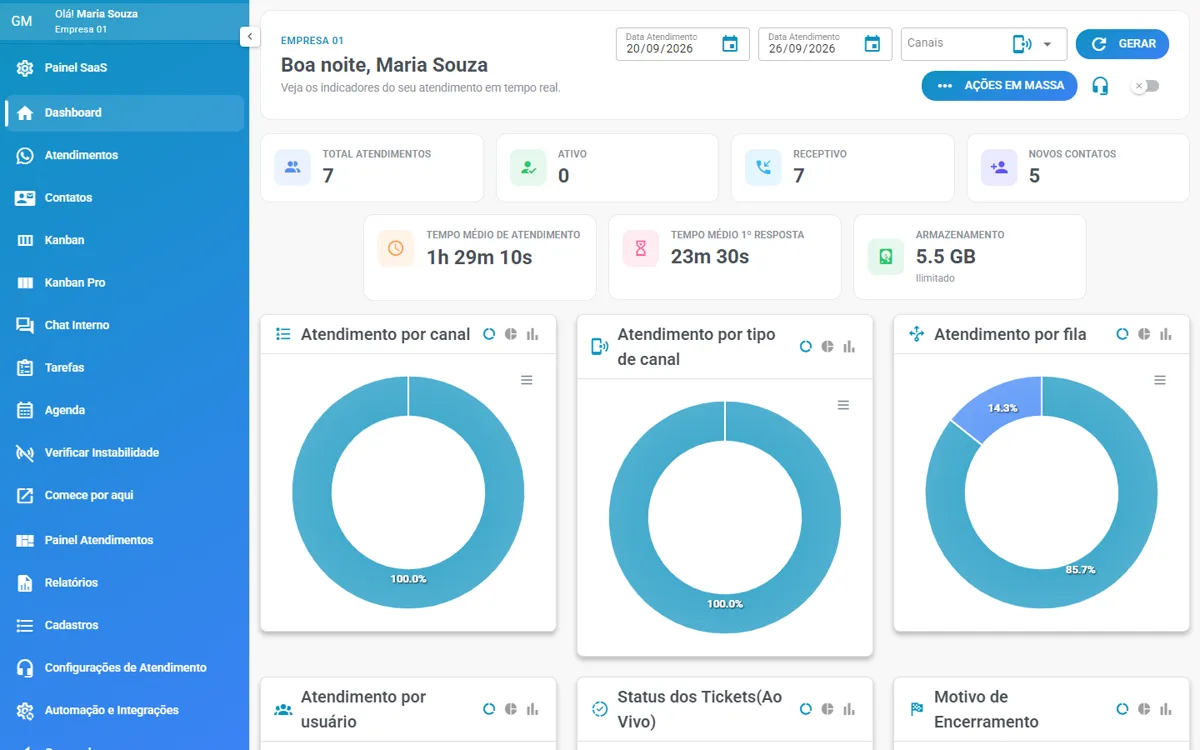Viewport: 1200px width, 750px height.
Task: Collapse the sidebar with the chevron arrow
Action: point(250,36)
